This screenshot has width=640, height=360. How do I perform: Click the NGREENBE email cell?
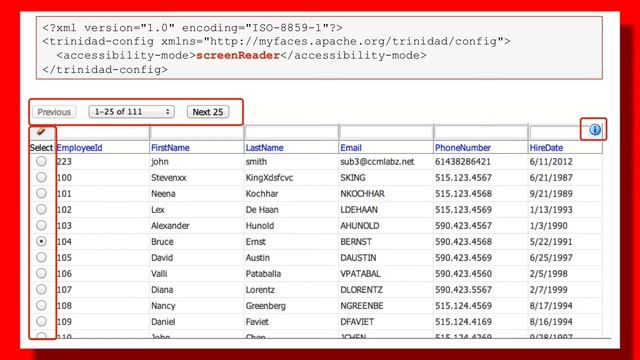(x=362, y=306)
